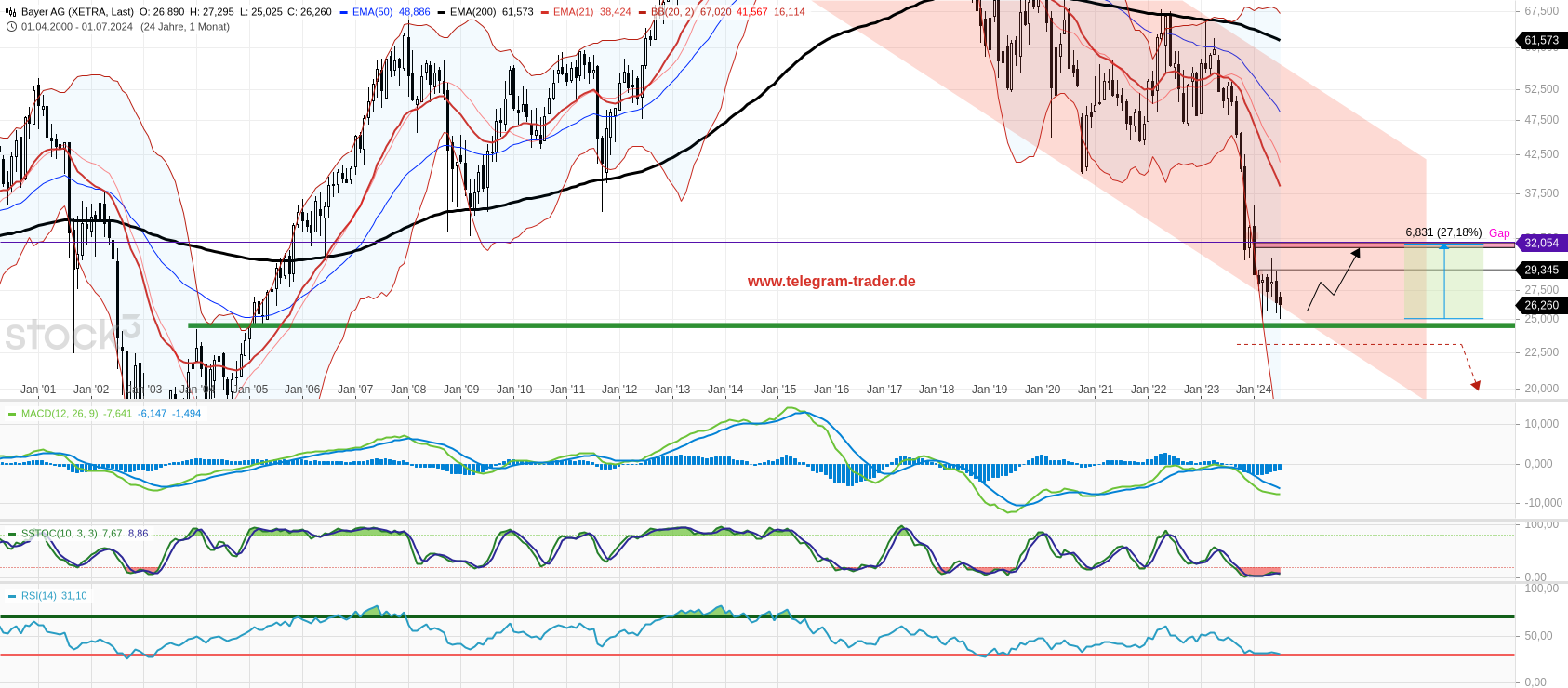Click the SSTOC value 8,86

(x=138, y=534)
